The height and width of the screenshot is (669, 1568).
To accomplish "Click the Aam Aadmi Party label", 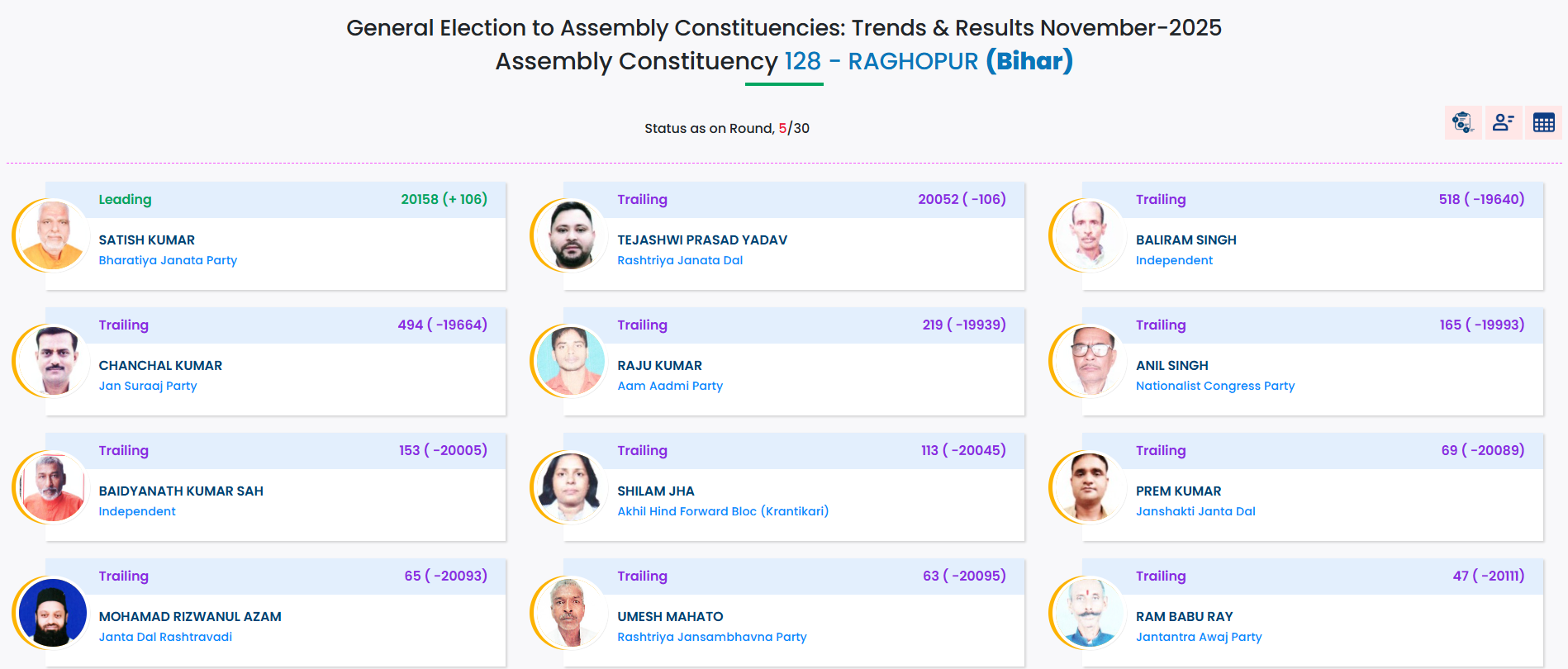I will [x=670, y=386].
